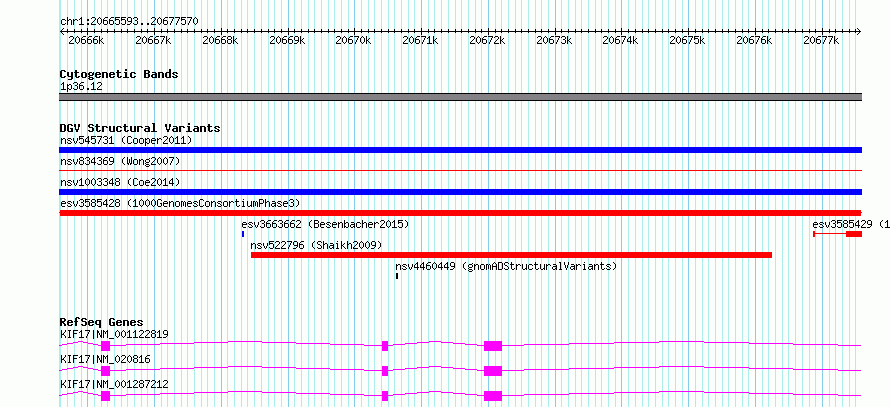Open the KIF17|NM_020816 transcript label
The image size is (890, 407).
105,359
